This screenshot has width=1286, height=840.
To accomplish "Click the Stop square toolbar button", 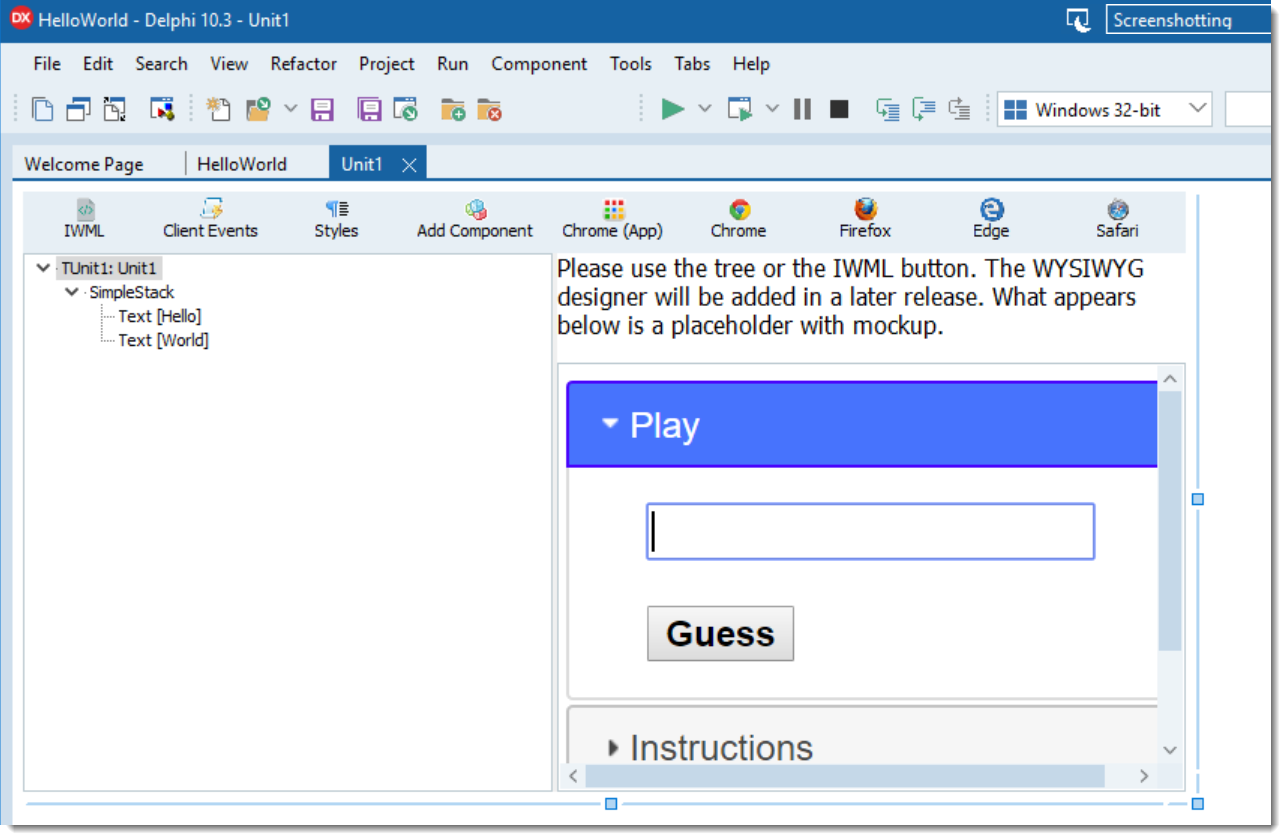I will [x=839, y=109].
